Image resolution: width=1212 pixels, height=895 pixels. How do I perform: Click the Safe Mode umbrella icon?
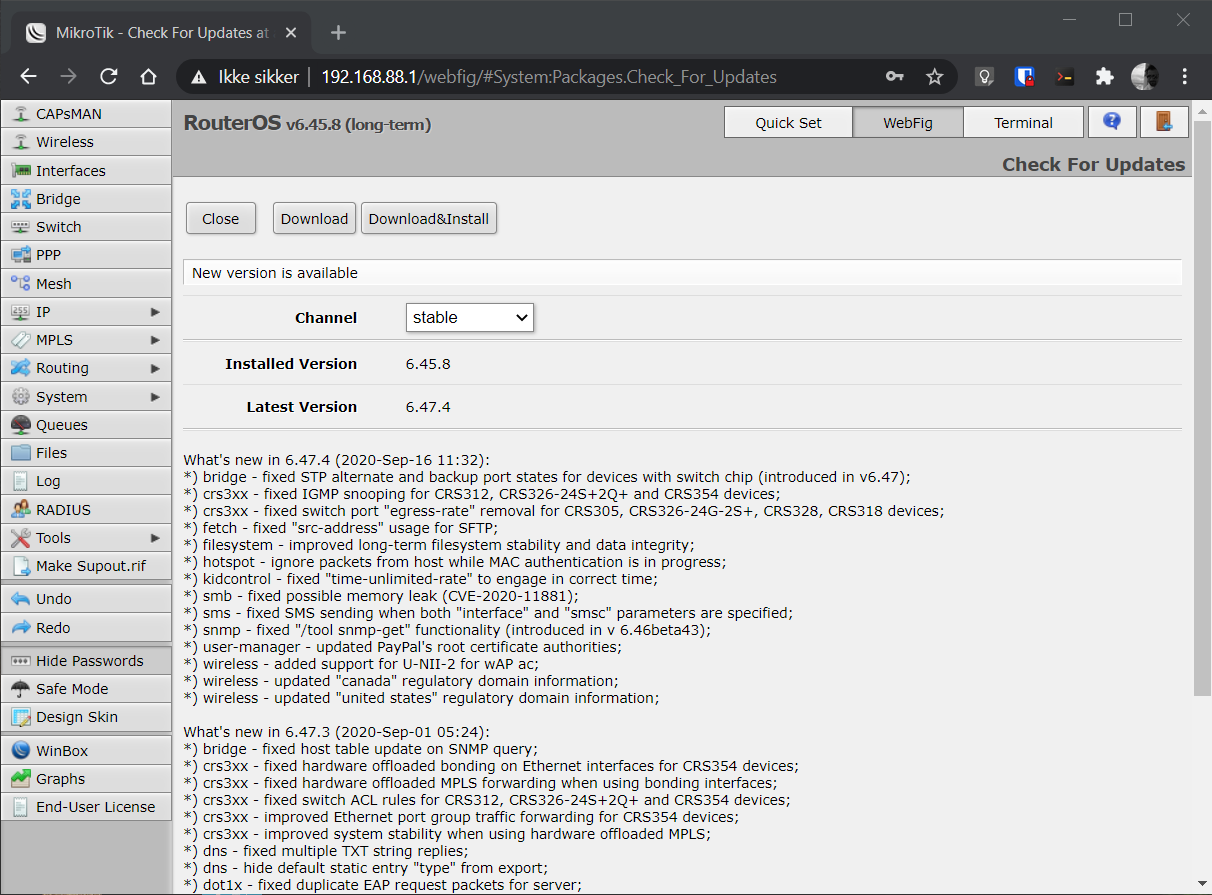point(20,689)
